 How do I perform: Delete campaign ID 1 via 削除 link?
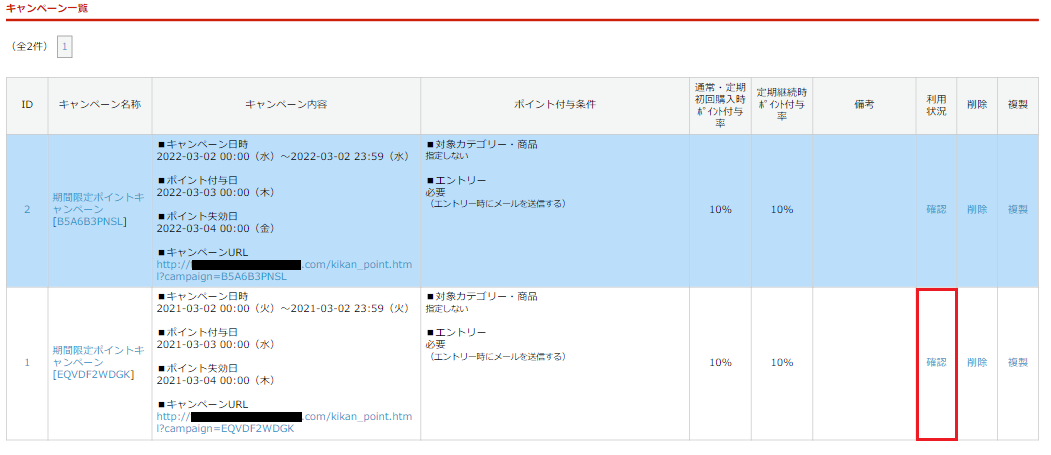[x=977, y=362]
